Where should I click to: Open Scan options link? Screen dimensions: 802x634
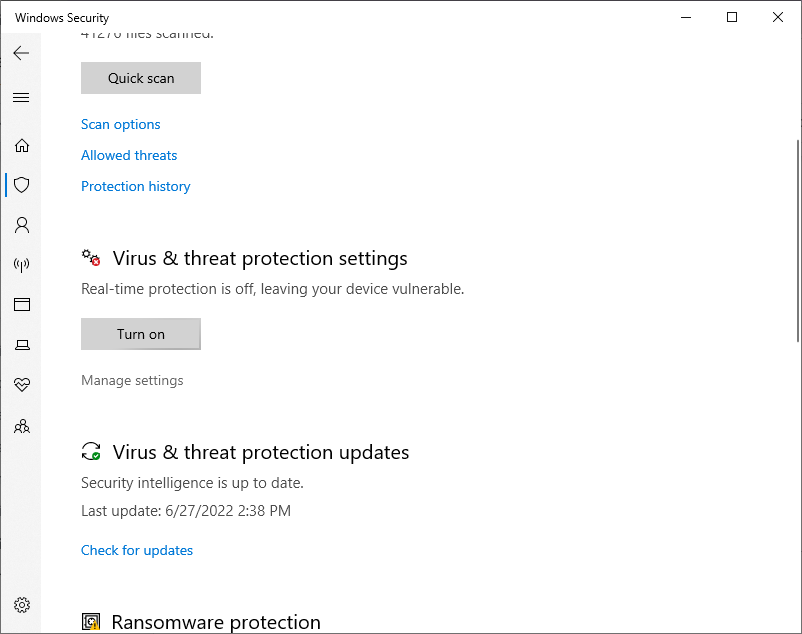click(121, 124)
